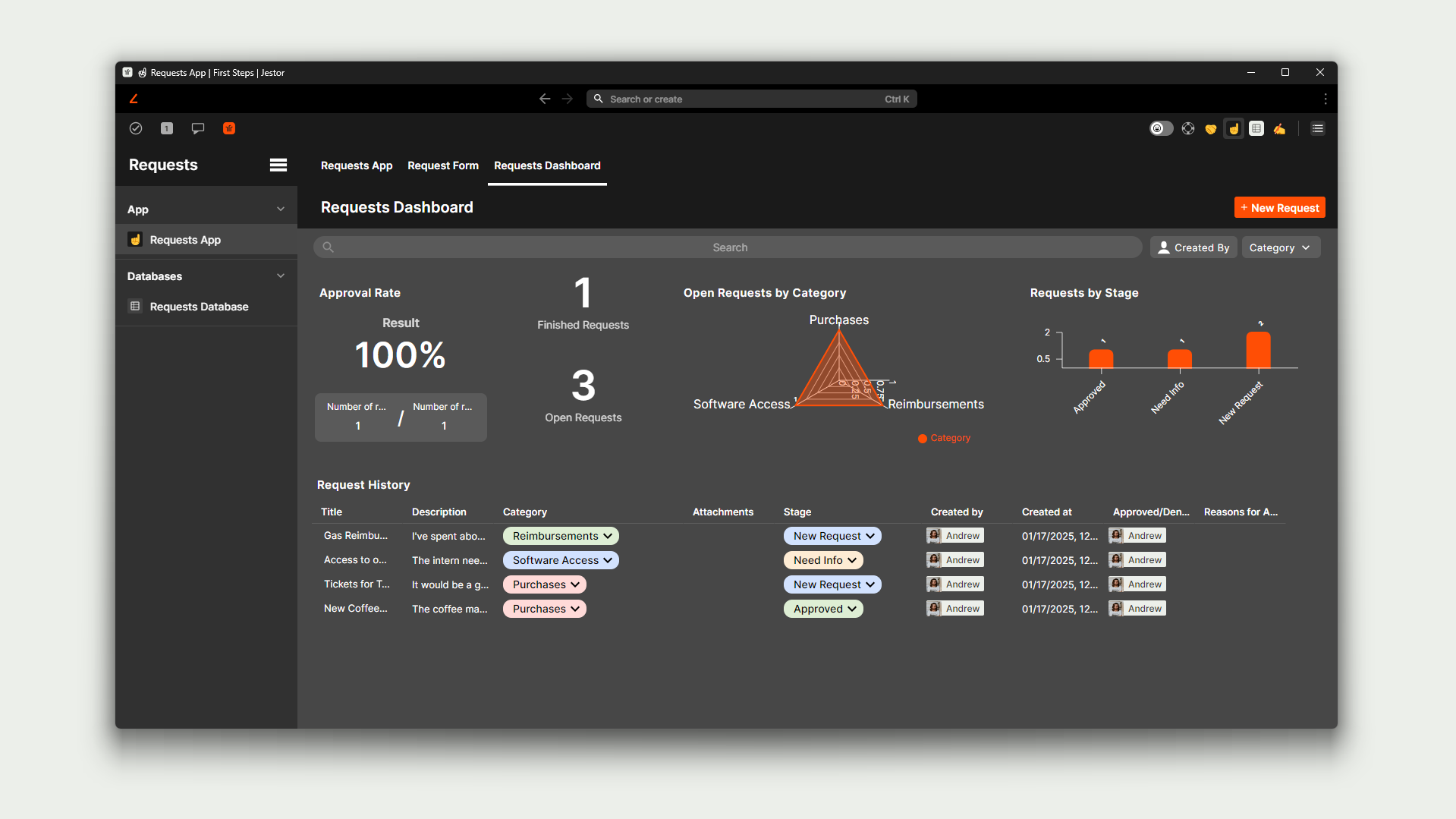Click Andrew's avatar in Gas Reimbursement Created by
This screenshot has width=1456, height=819.
(935, 535)
